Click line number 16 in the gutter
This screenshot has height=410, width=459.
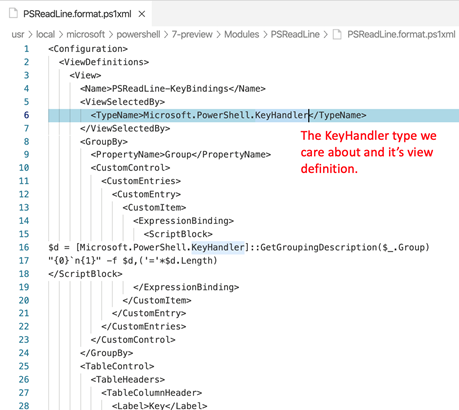[x=24, y=247]
